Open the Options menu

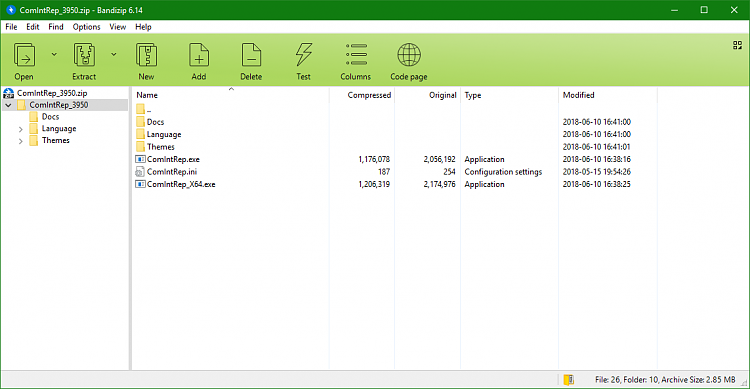coord(87,27)
